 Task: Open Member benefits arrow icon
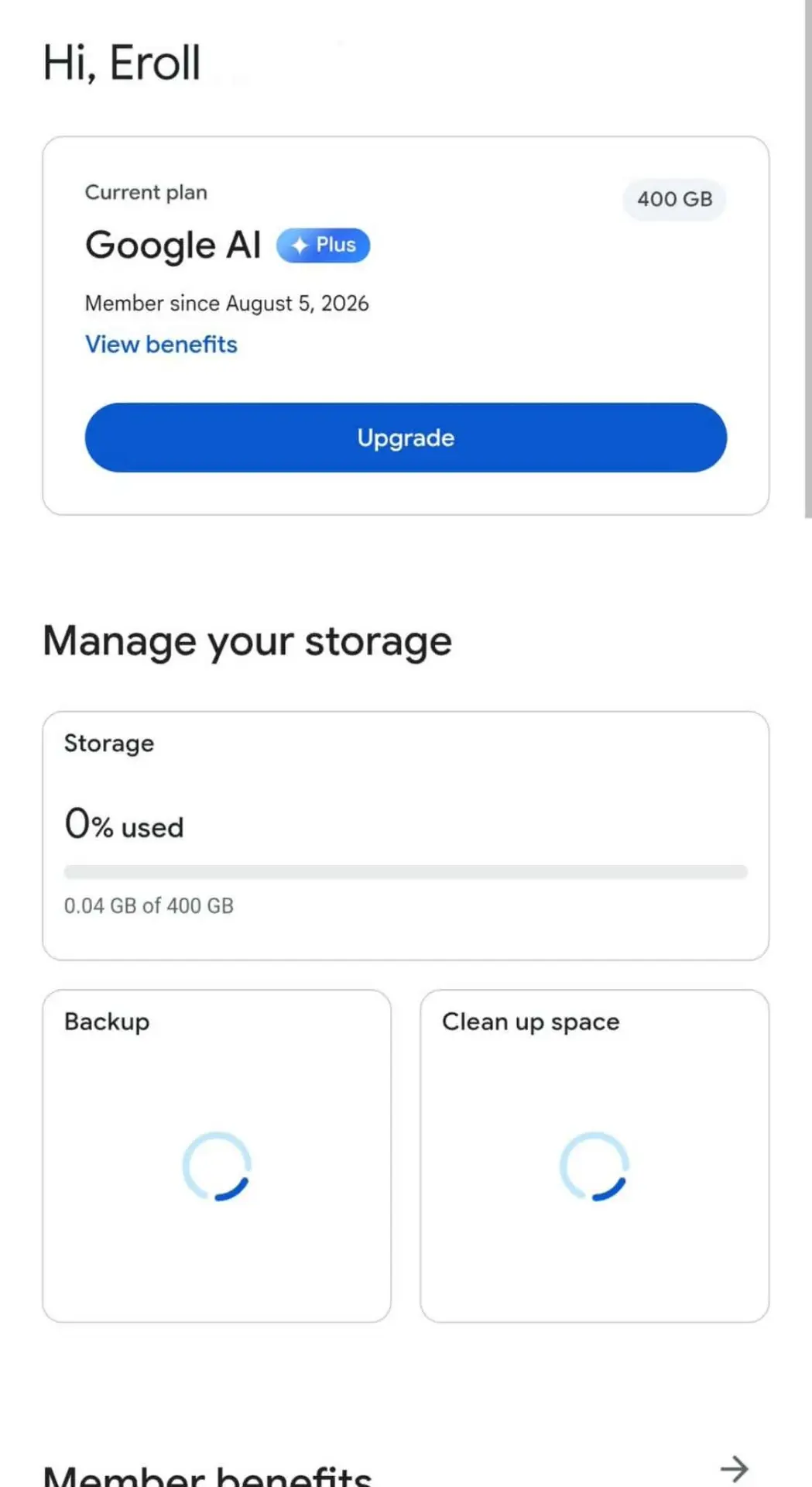[734, 1468]
